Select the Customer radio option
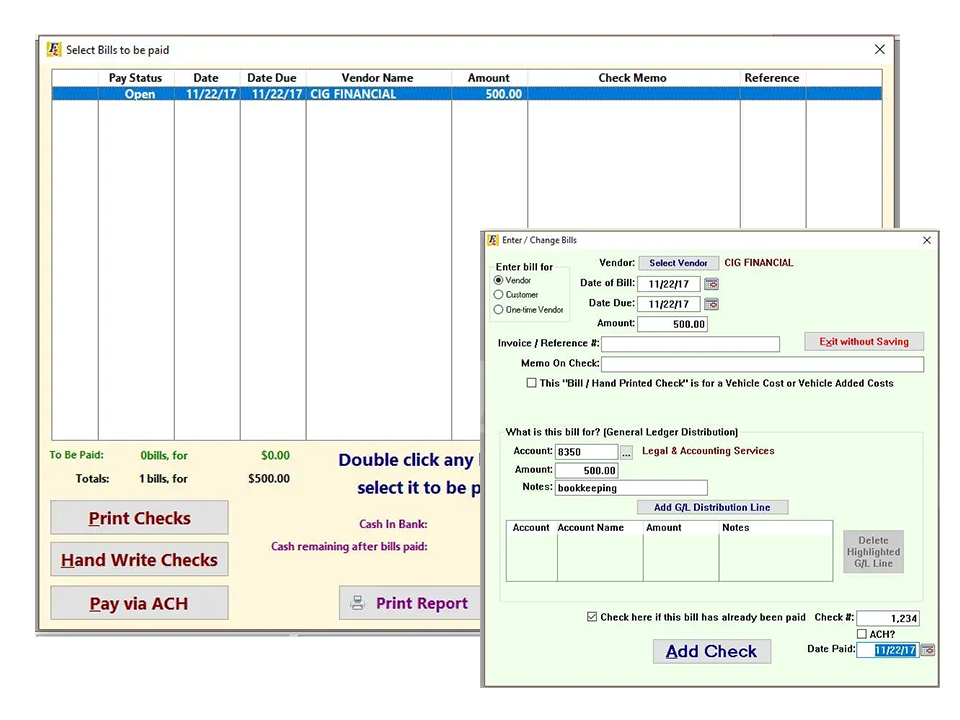This screenshot has width=960, height=720. coord(498,294)
